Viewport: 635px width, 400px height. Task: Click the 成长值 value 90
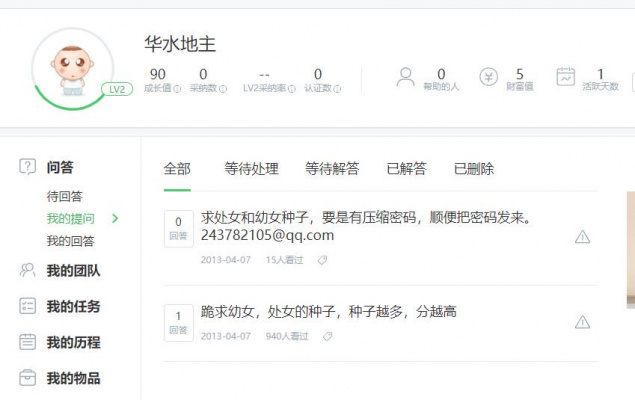pyautogui.click(x=158, y=74)
